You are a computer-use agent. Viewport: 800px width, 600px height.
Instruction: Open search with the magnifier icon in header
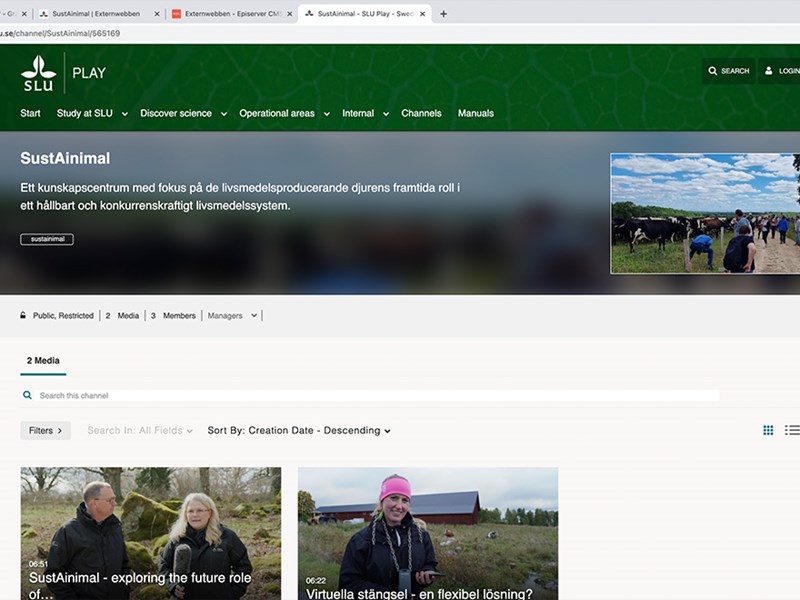click(x=713, y=71)
